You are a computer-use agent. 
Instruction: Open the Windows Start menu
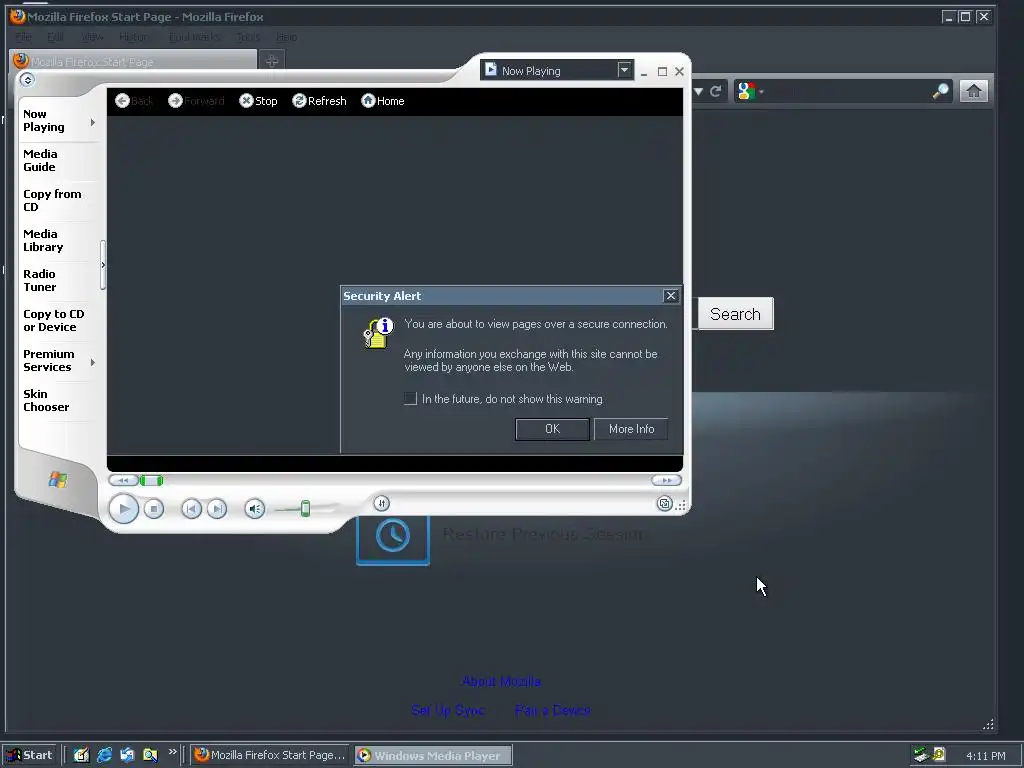click(x=31, y=755)
